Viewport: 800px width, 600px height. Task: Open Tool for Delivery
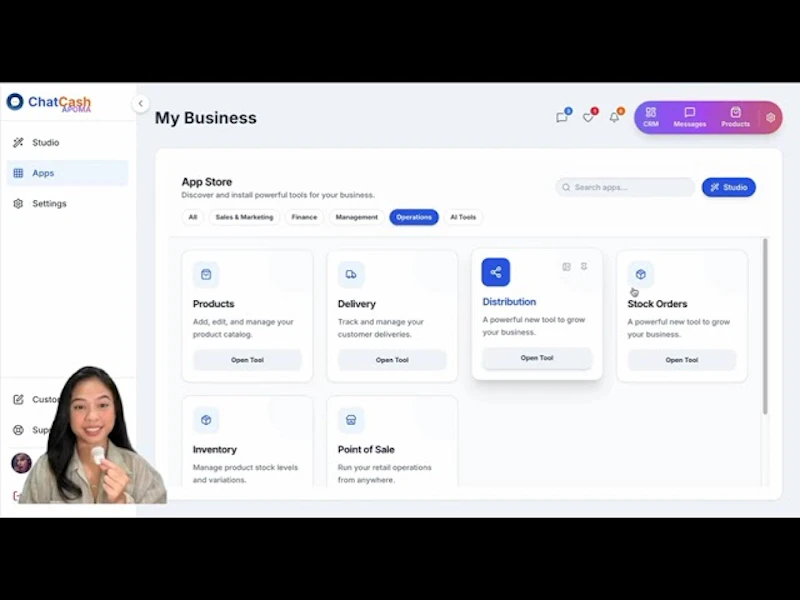pos(392,360)
